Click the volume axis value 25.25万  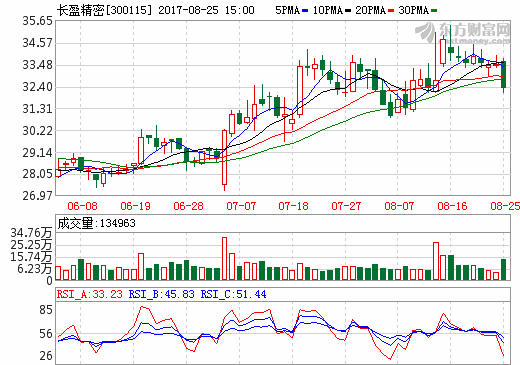click(x=31, y=245)
